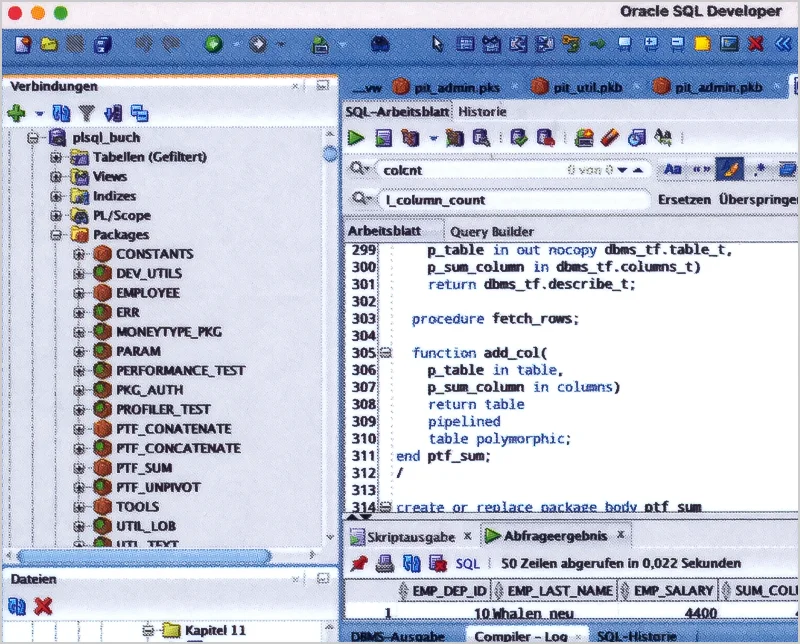Click the Save All disks icon
Viewport: 800px width, 644px height.
coord(103,44)
